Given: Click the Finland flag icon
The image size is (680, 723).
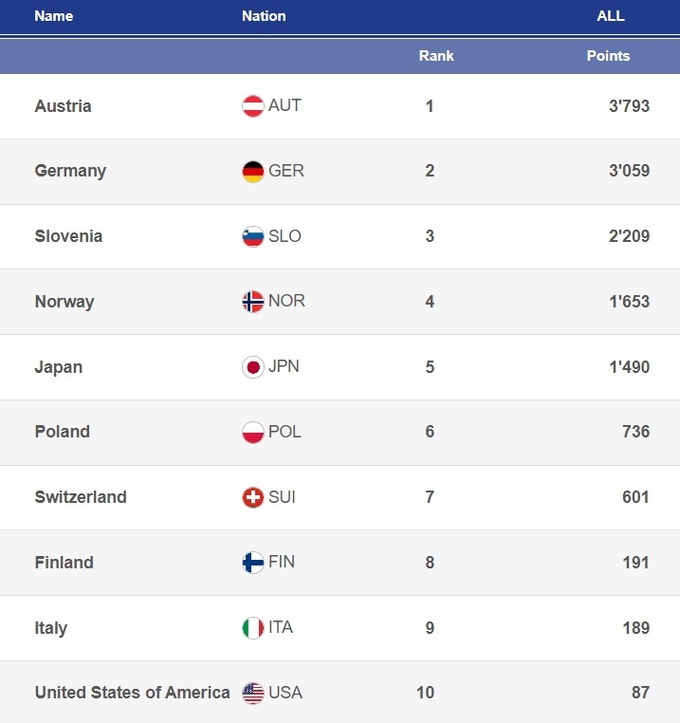Looking at the screenshot, I should point(253,562).
